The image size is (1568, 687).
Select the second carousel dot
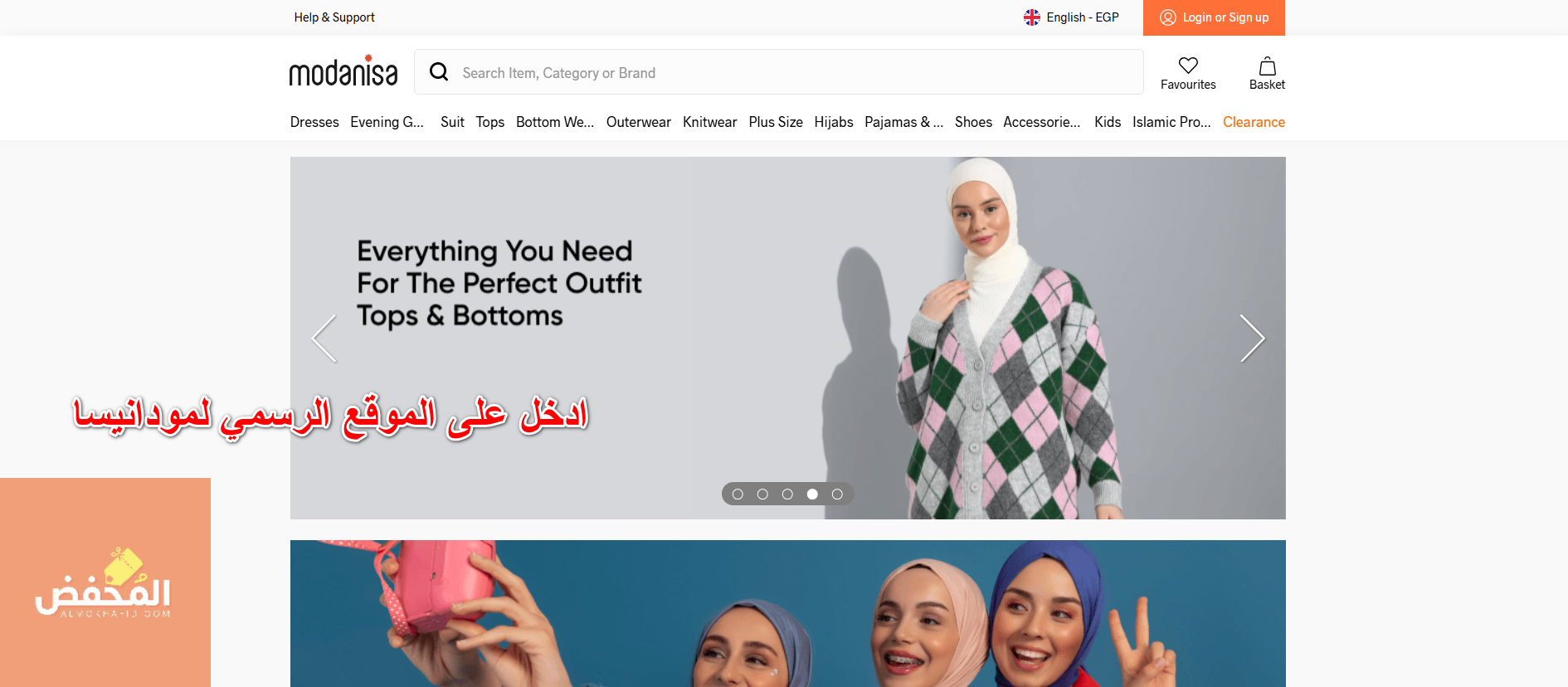click(x=762, y=495)
